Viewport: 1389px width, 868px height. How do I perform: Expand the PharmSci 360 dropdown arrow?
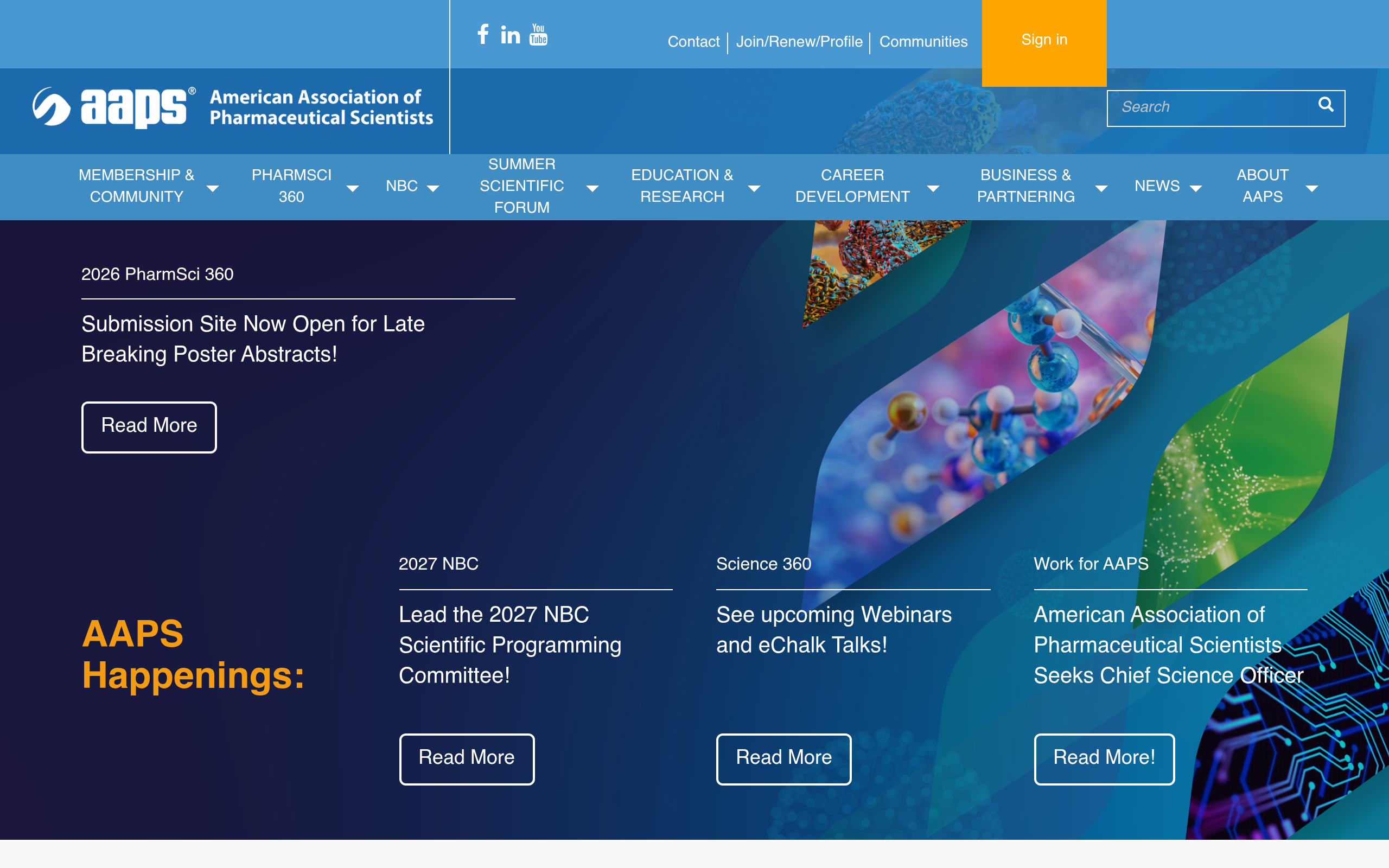(x=353, y=188)
